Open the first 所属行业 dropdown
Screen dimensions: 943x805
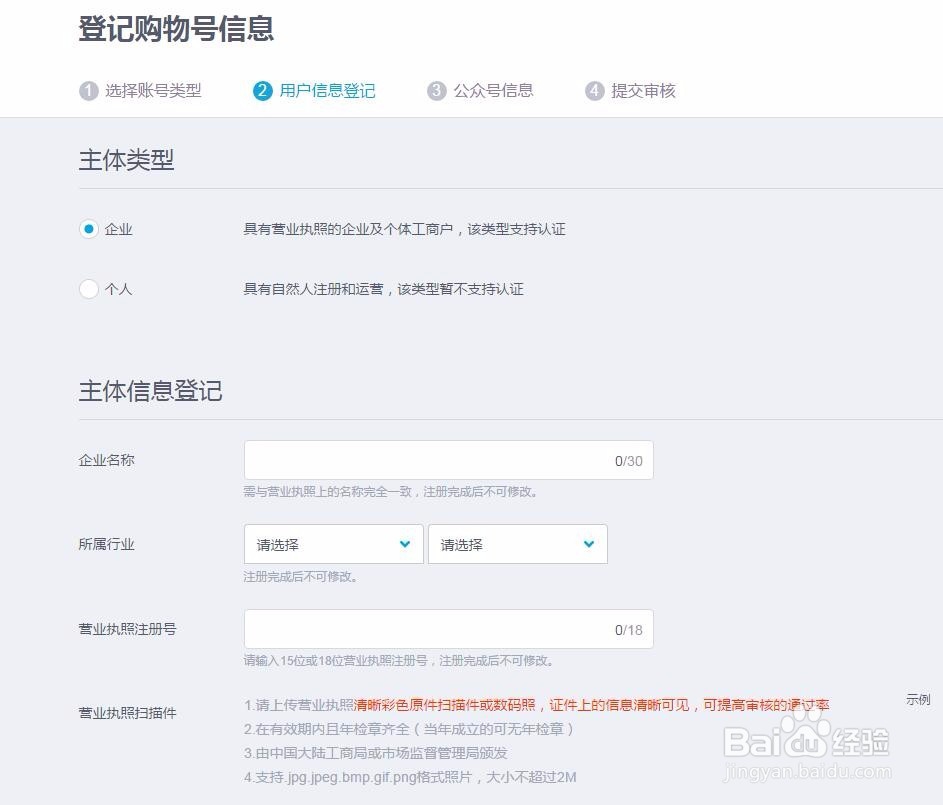(333, 543)
